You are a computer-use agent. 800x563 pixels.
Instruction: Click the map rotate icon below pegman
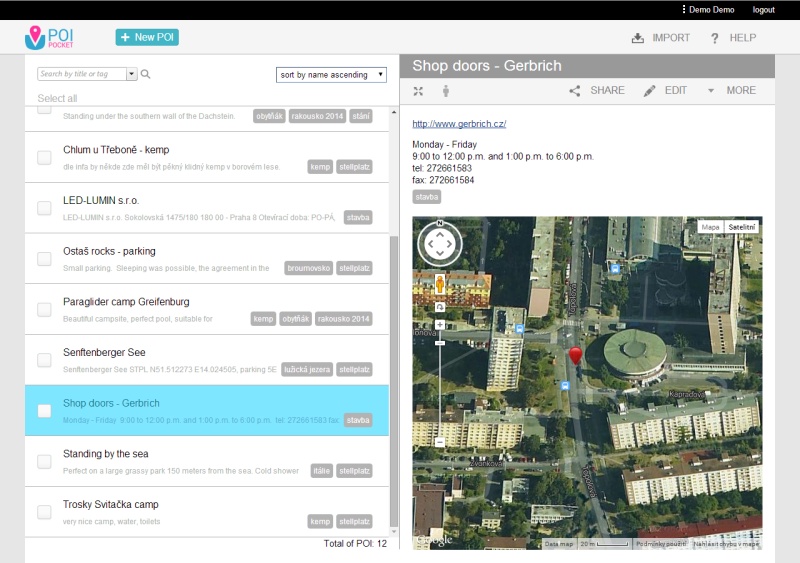440,307
